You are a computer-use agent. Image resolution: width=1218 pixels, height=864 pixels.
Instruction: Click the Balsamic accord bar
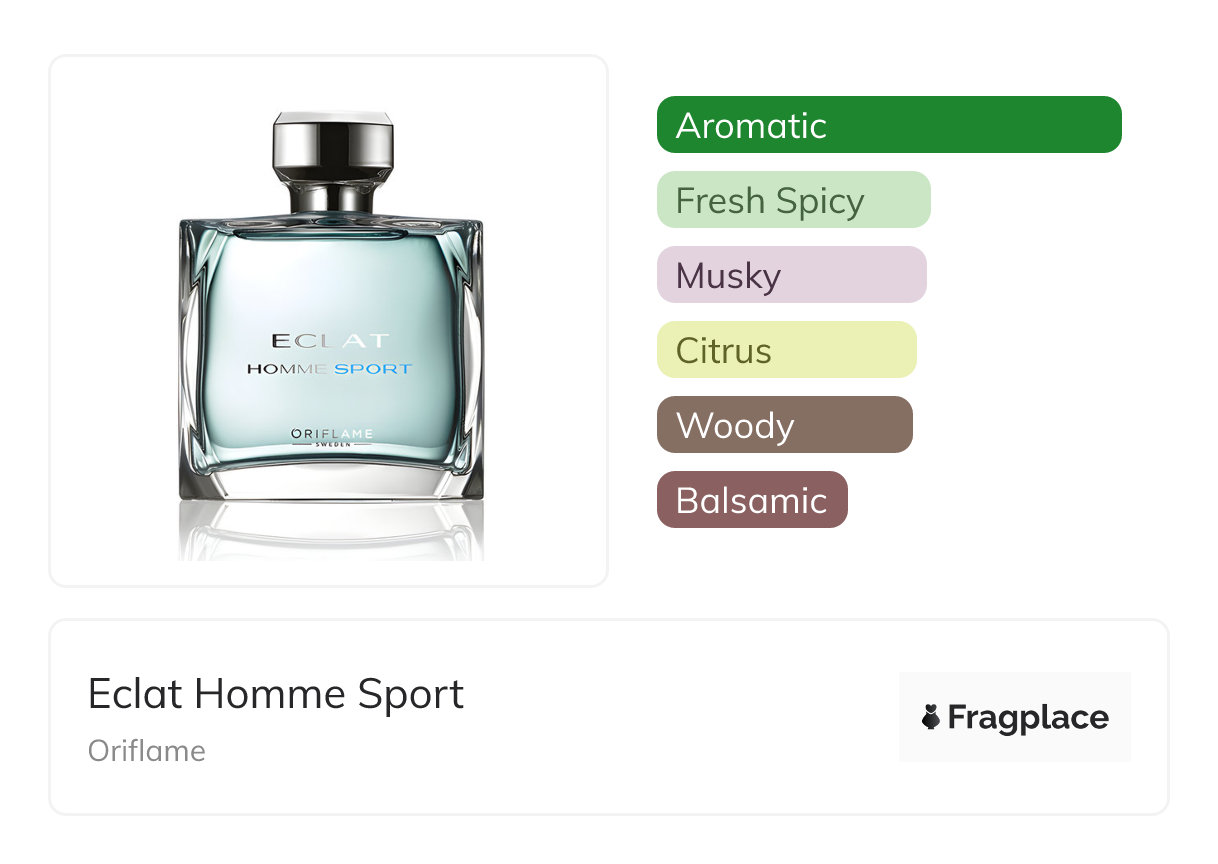(x=752, y=500)
